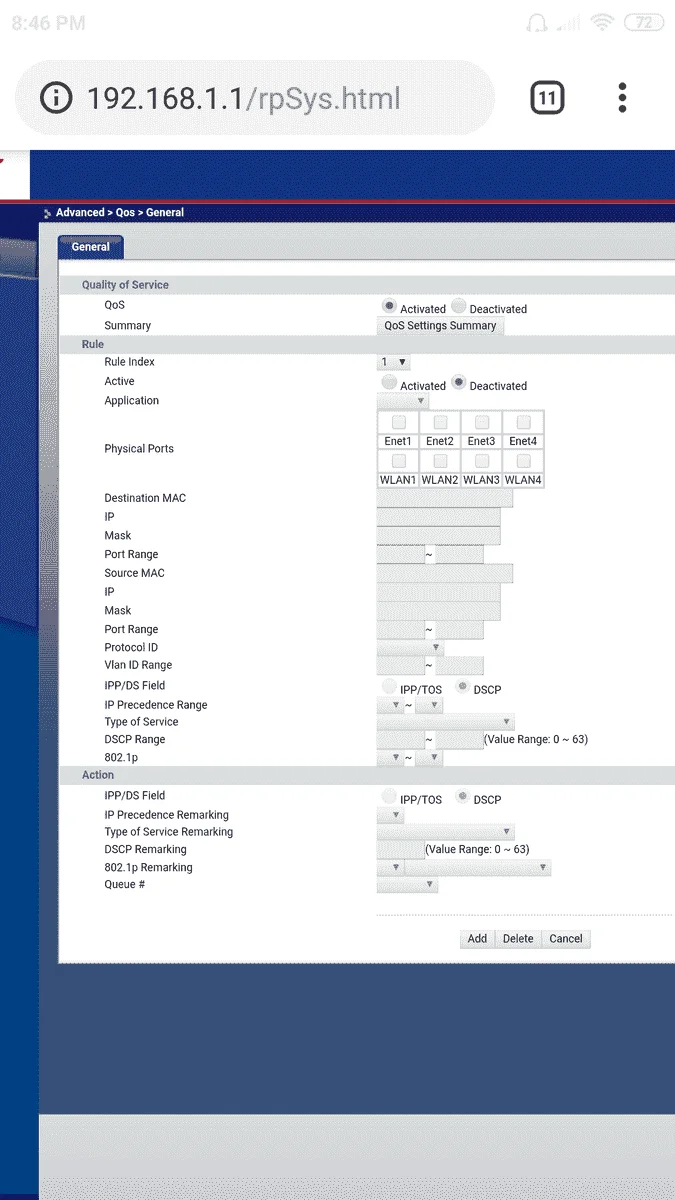Set rule Active to Deactivated
Screen dimensions: 675x1200
458,382
